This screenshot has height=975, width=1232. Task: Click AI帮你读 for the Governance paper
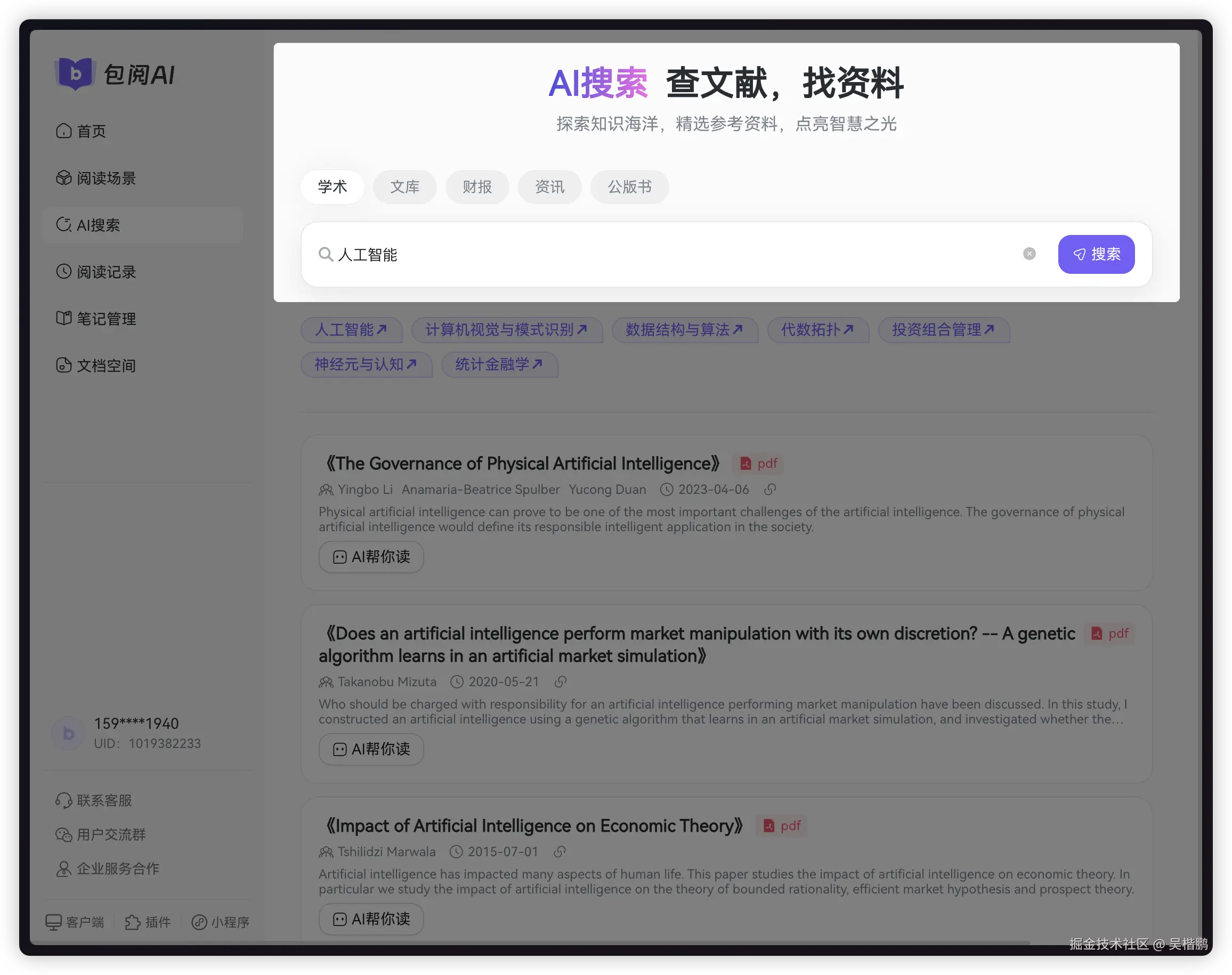pyautogui.click(x=371, y=557)
